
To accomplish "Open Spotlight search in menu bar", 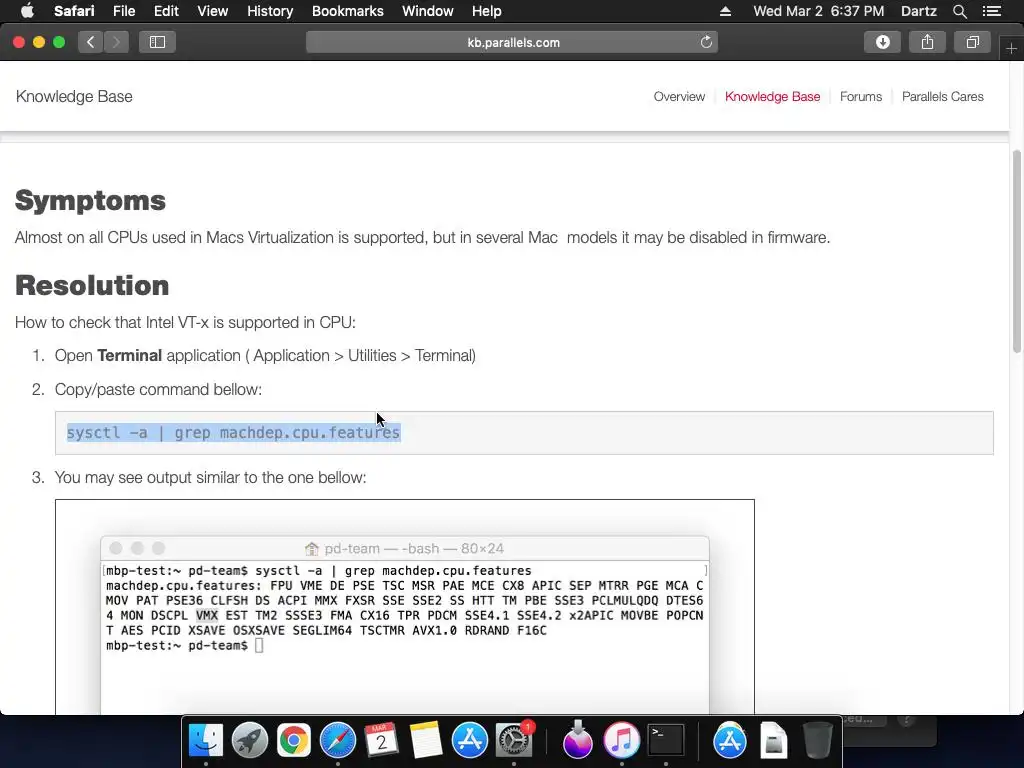I will (x=959, y=11).
